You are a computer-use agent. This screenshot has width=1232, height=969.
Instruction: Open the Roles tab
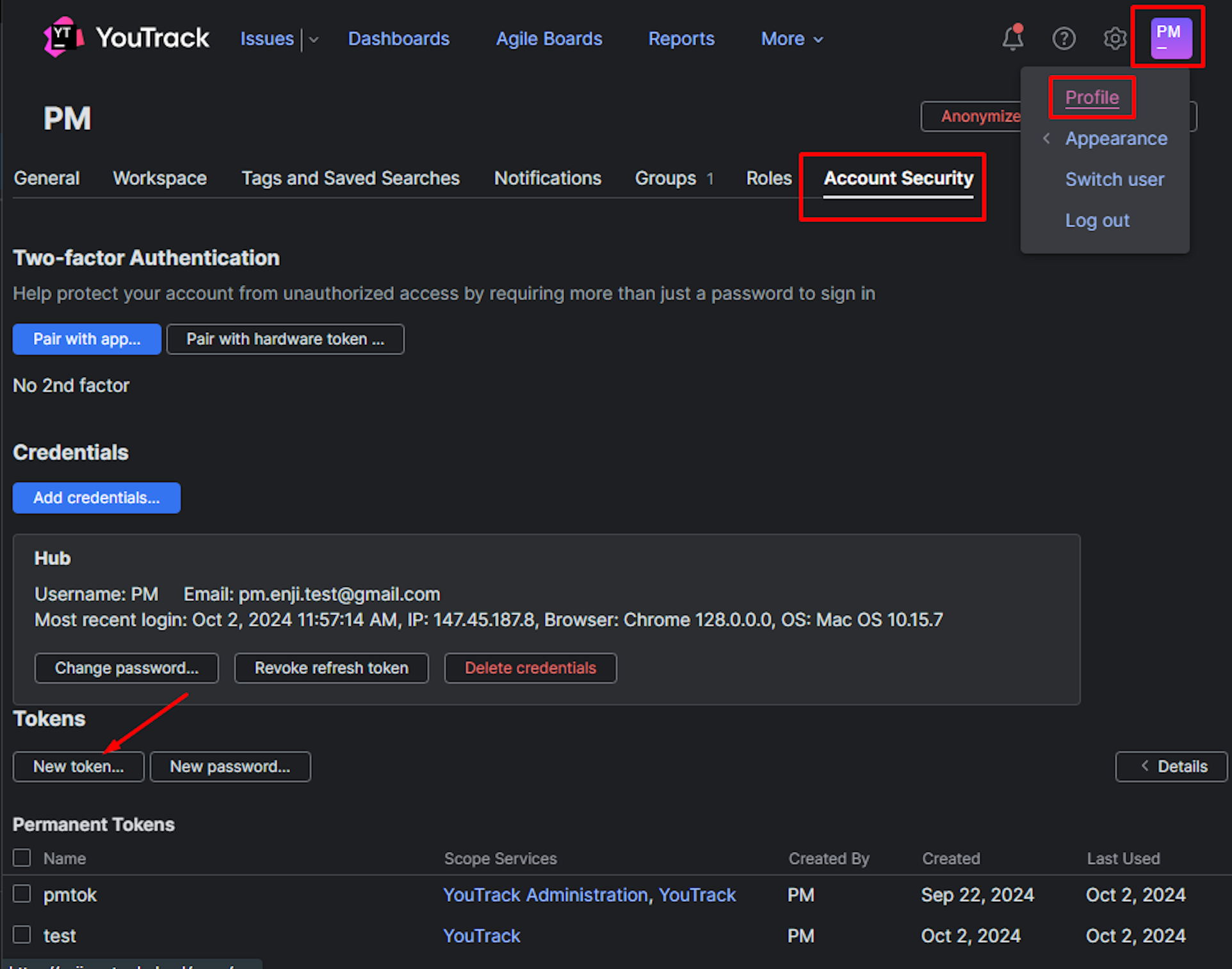click(769, 178)
